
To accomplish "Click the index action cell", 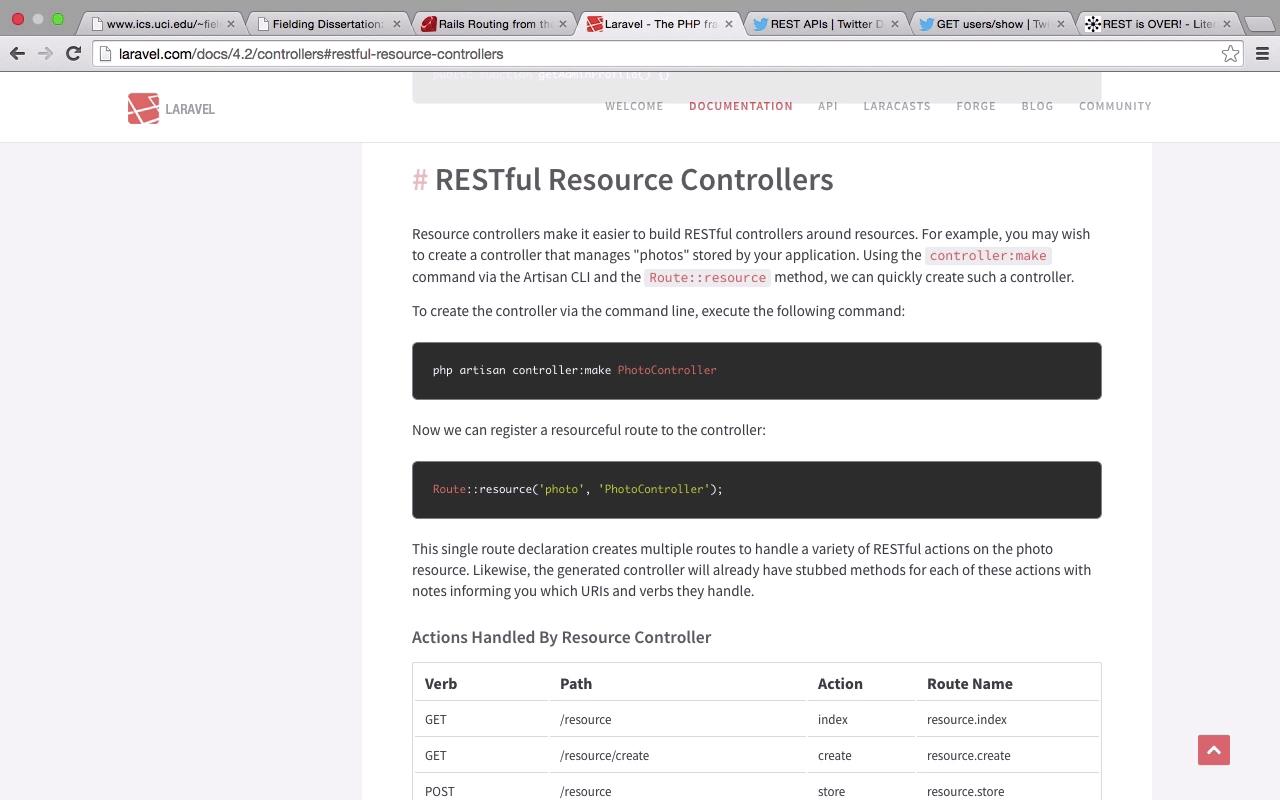I will point(833,720).
